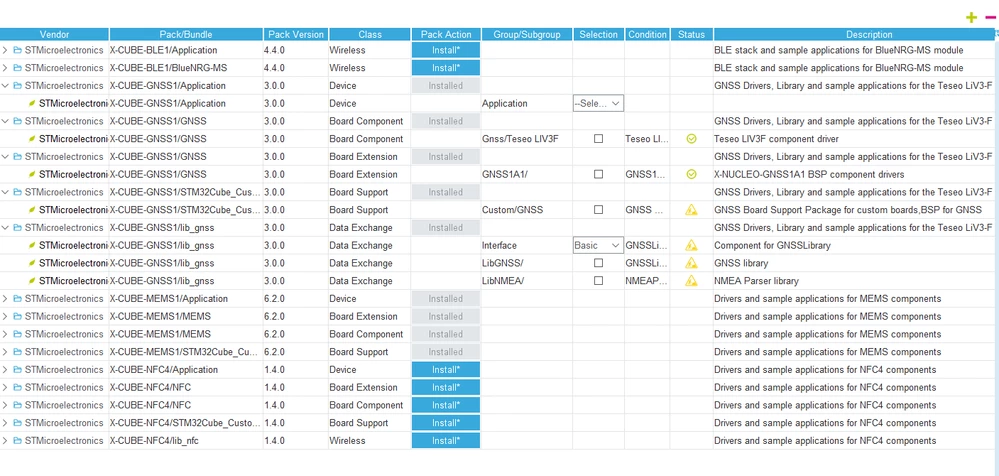This screenshot has width=999, height=476.
Task: Click the folder icon beside X-CUBE-BLE1/Application
Action: [17, 50]
